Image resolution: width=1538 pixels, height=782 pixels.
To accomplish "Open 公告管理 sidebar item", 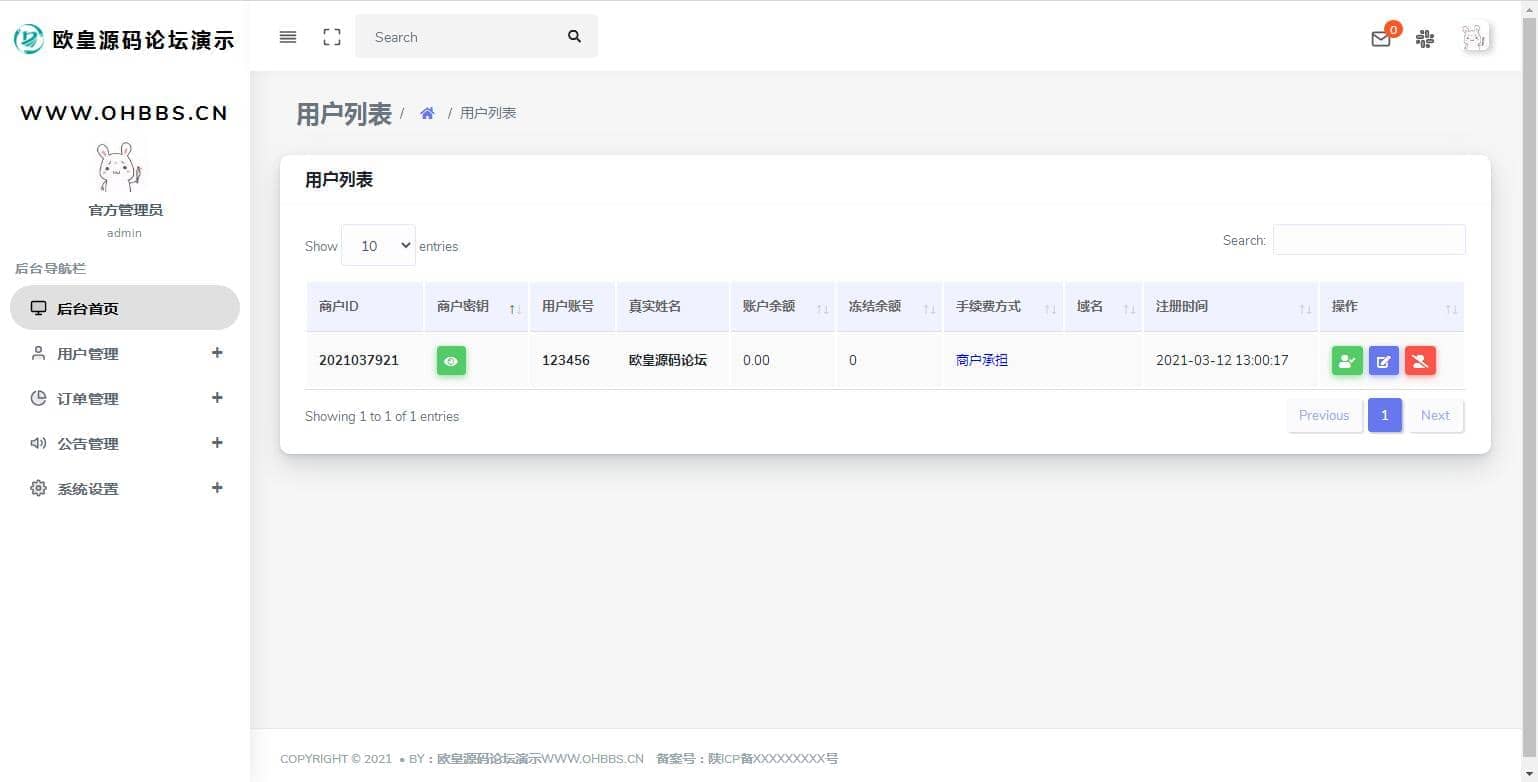I will (125, 443).
